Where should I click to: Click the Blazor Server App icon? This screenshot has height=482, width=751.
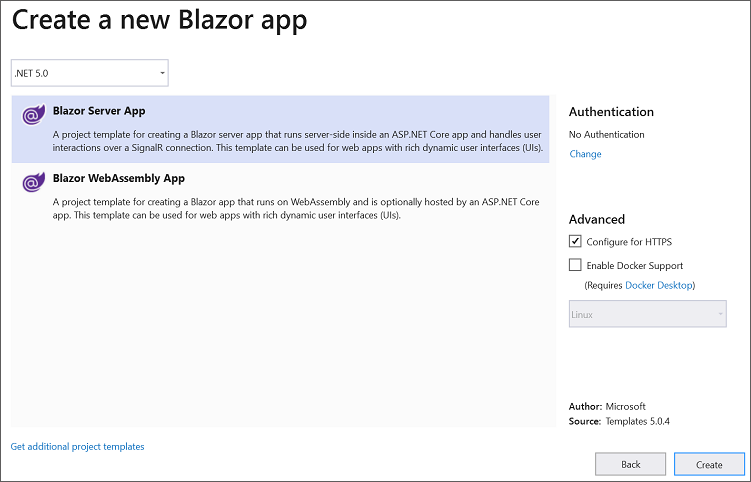click(32, 116)
